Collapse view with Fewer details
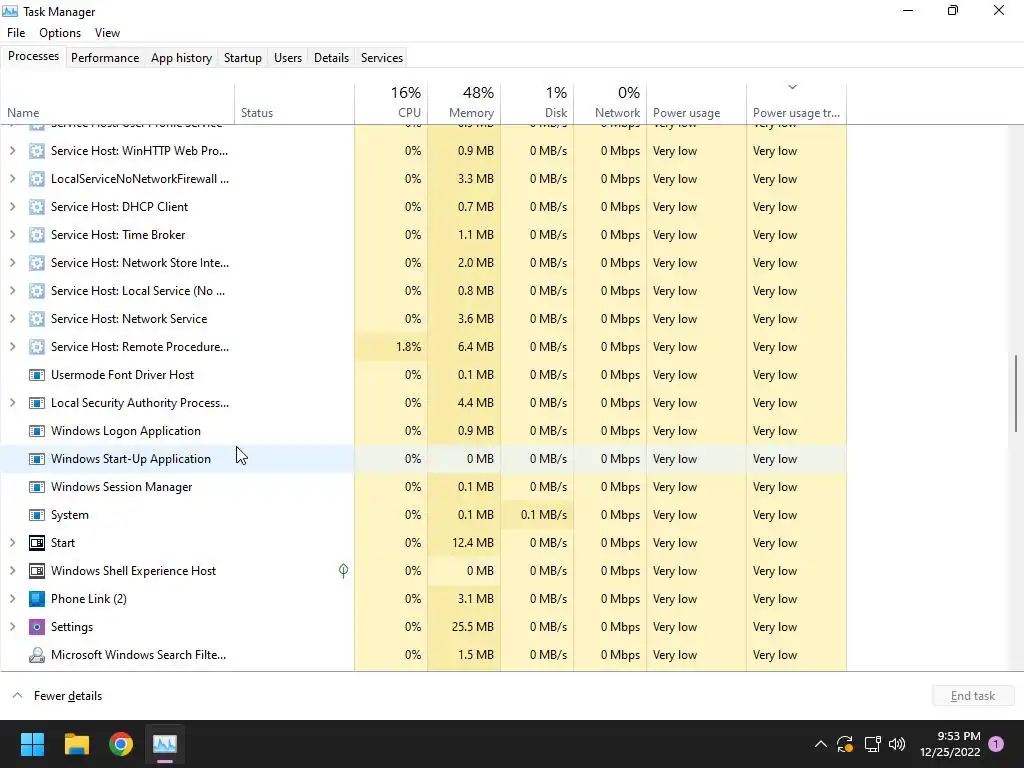The width and height of the screenshot is (1024, 768). tap(57, 696)
